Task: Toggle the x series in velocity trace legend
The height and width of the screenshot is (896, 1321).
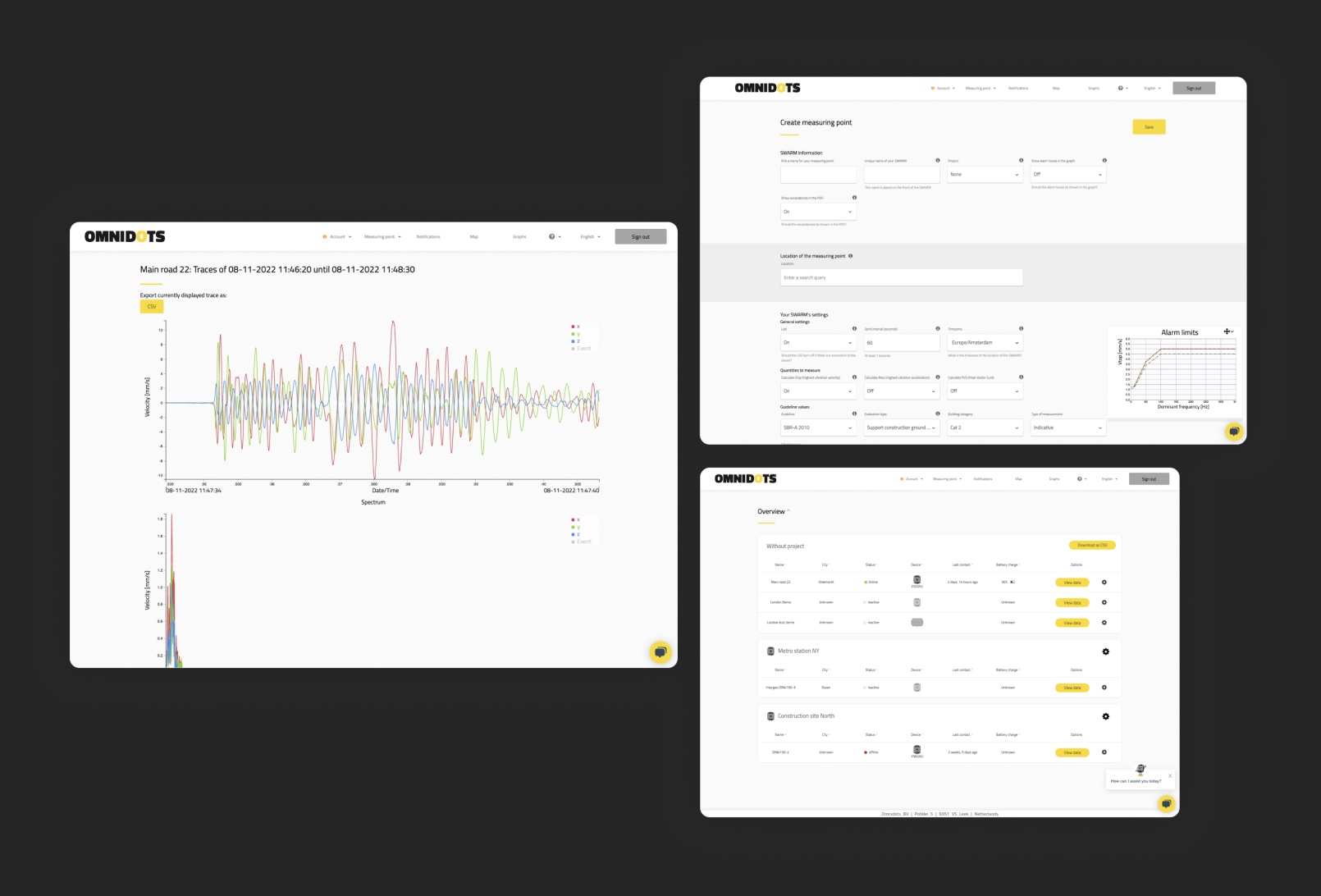Action: click(x=575, y=327)
